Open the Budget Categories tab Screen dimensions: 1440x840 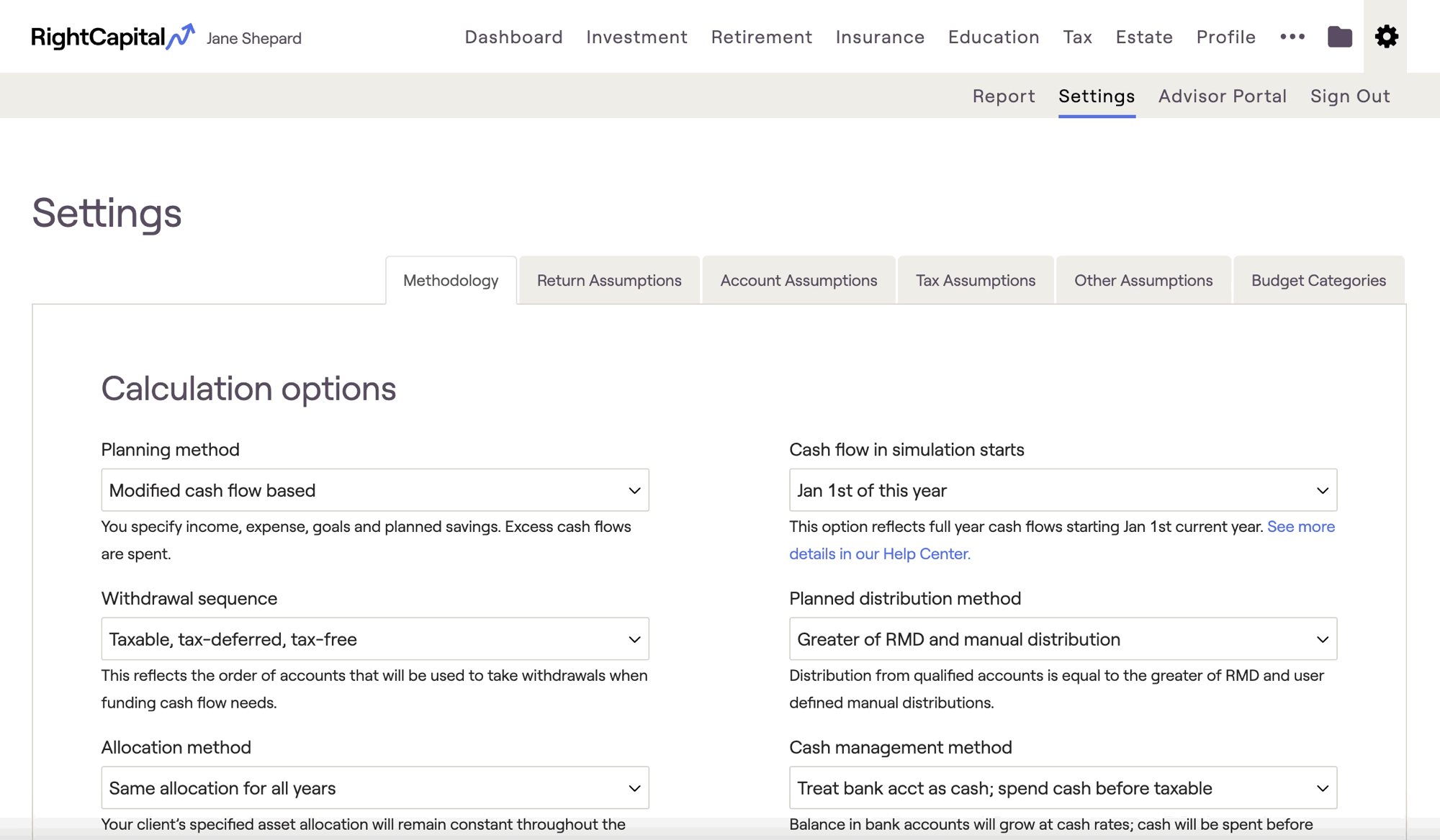tap(1318, 281)
